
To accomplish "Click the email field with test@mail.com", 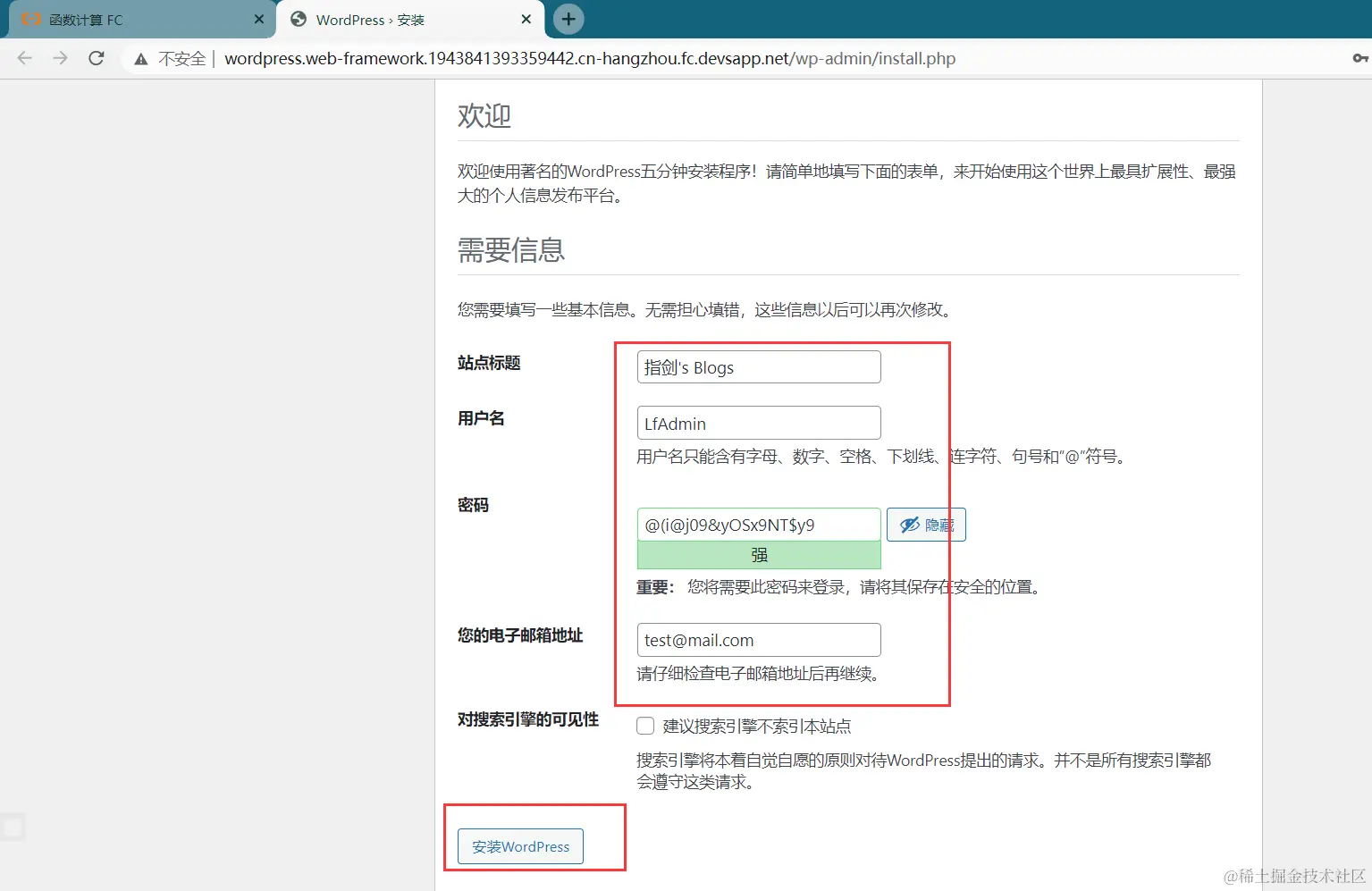I will click(759, 640).
